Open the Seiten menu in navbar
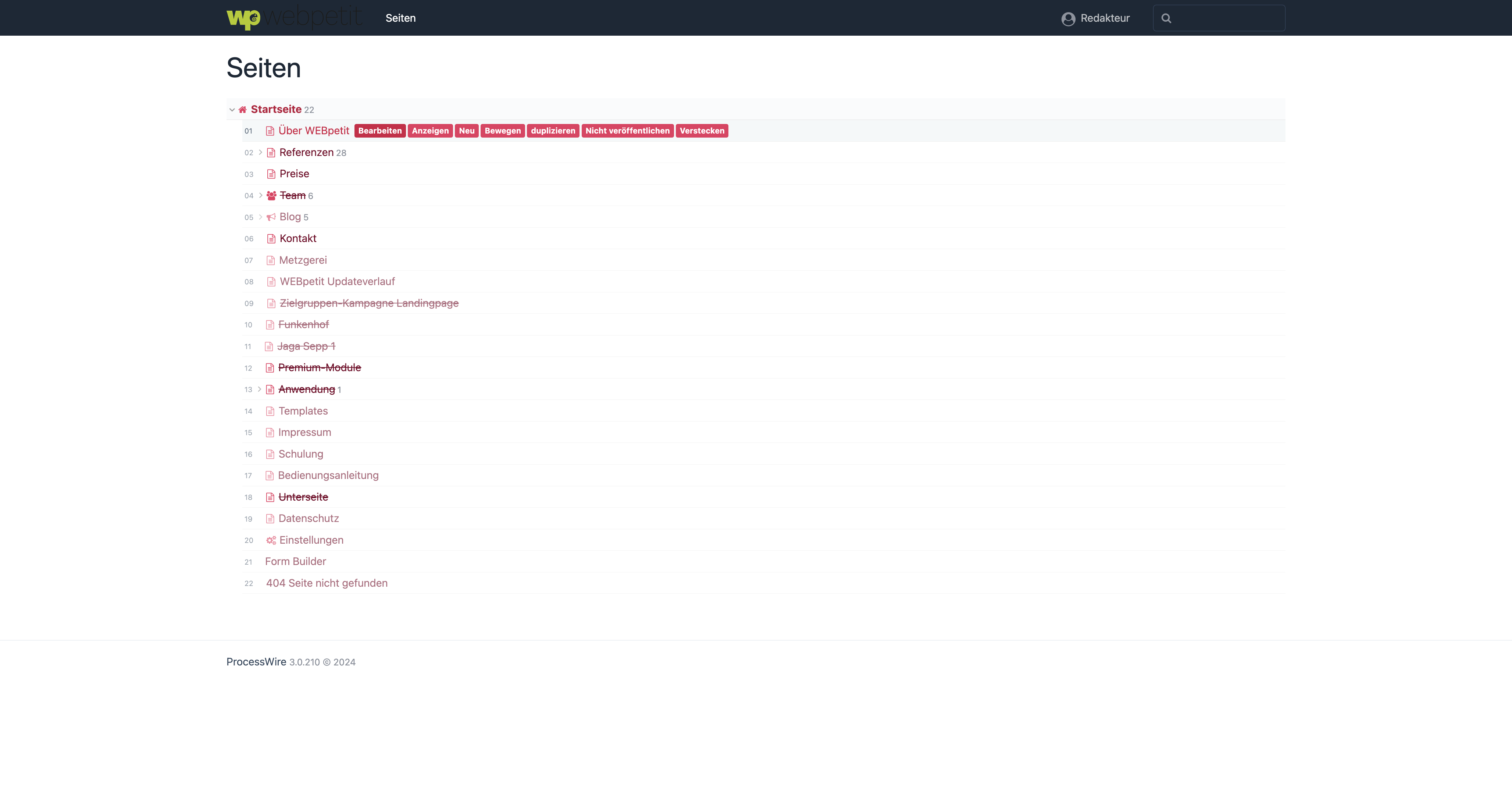 [400, 18]
